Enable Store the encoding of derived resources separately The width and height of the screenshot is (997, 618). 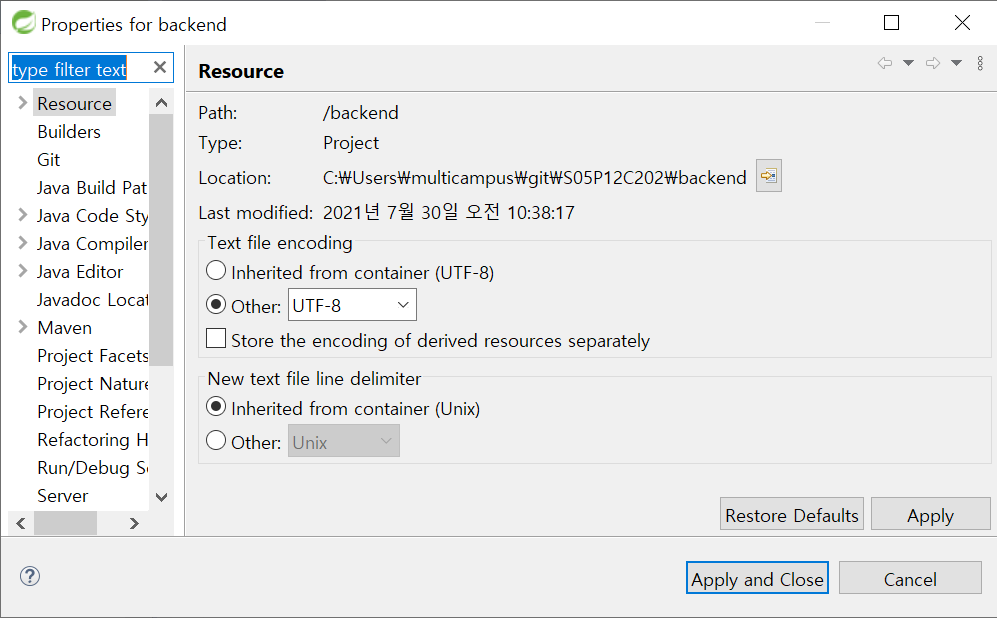click(x=215, y=338)
